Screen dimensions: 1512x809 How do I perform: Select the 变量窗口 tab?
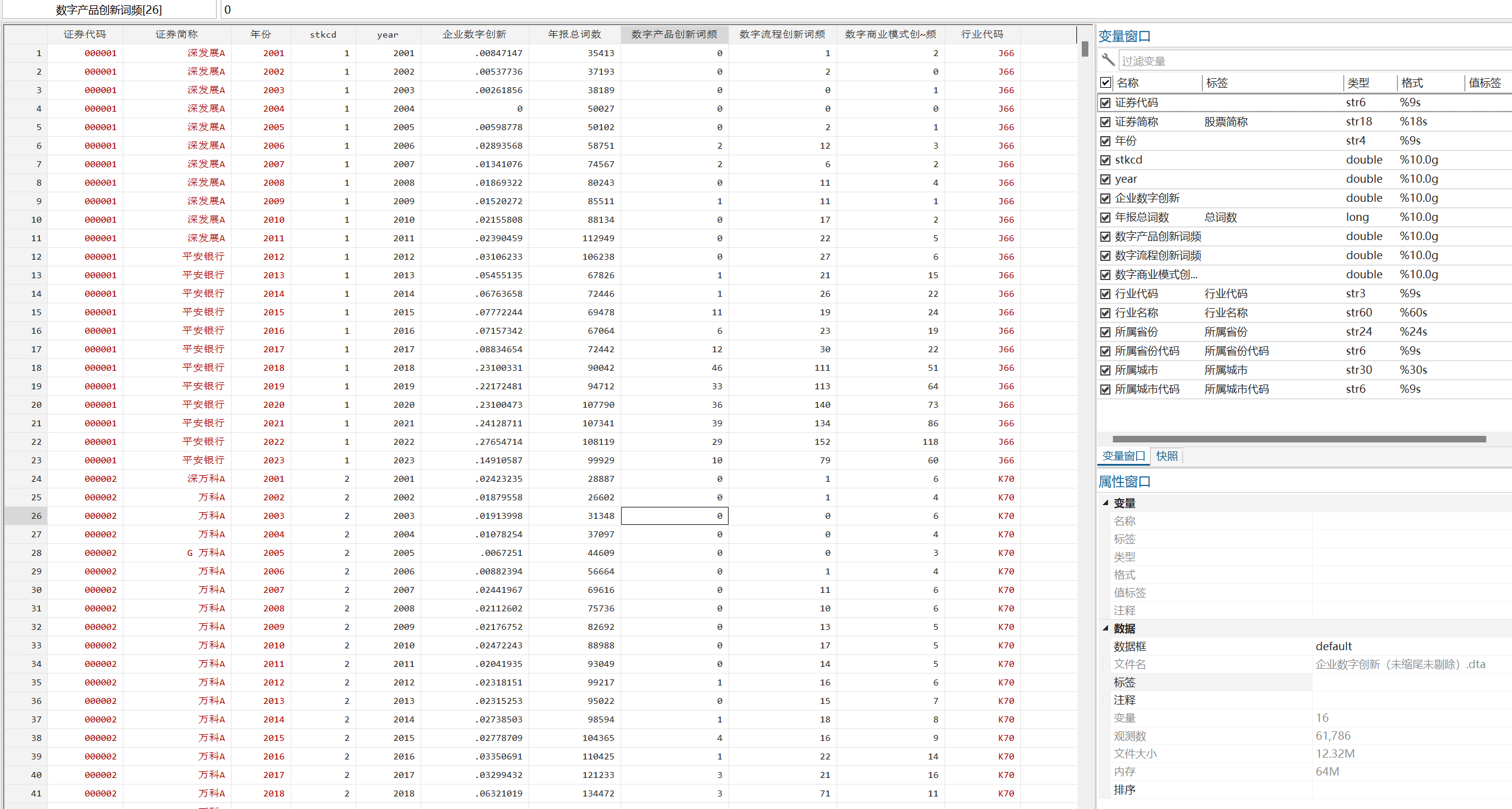tap(1123, 456)
